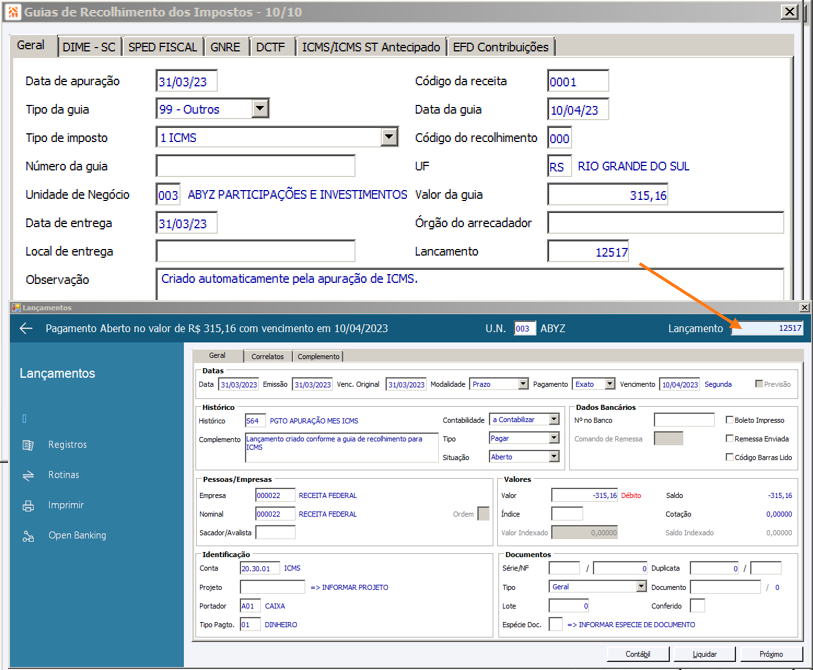The height and width of the screenshot is (670, 813).
Task: Expand the Tipo da guia dropdown
Action: click(260, 109)
